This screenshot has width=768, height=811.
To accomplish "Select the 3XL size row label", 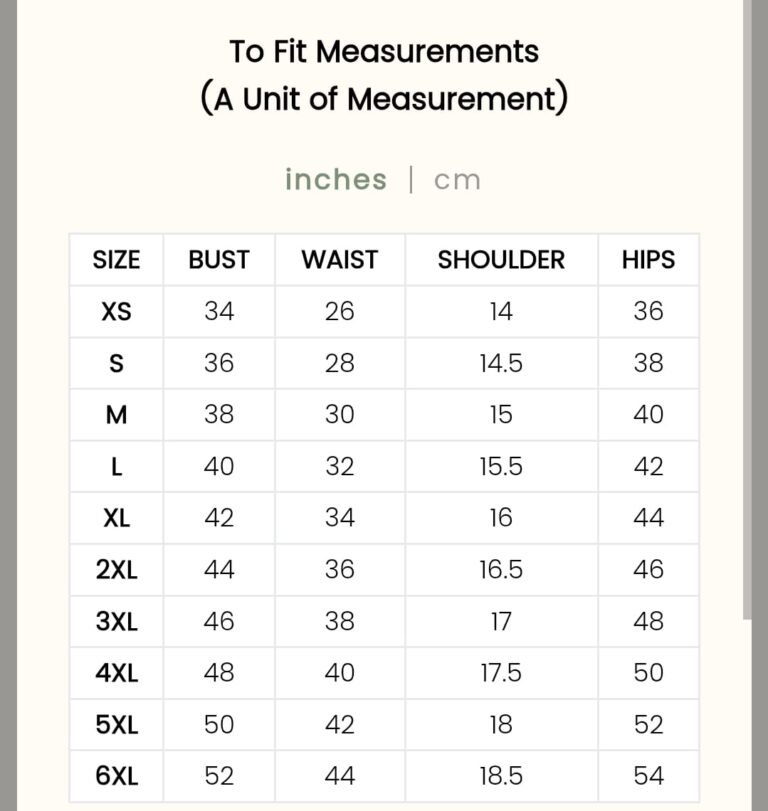I will click(116, 621).
